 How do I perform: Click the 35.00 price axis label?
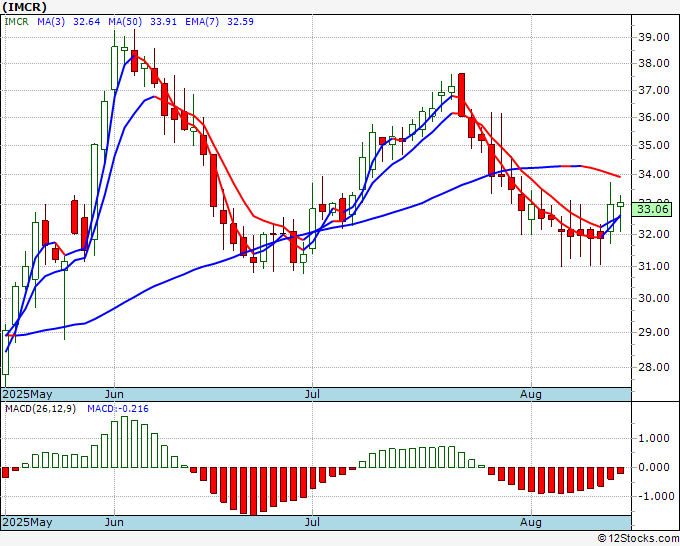pyautogui.click(x=654, y=145)
